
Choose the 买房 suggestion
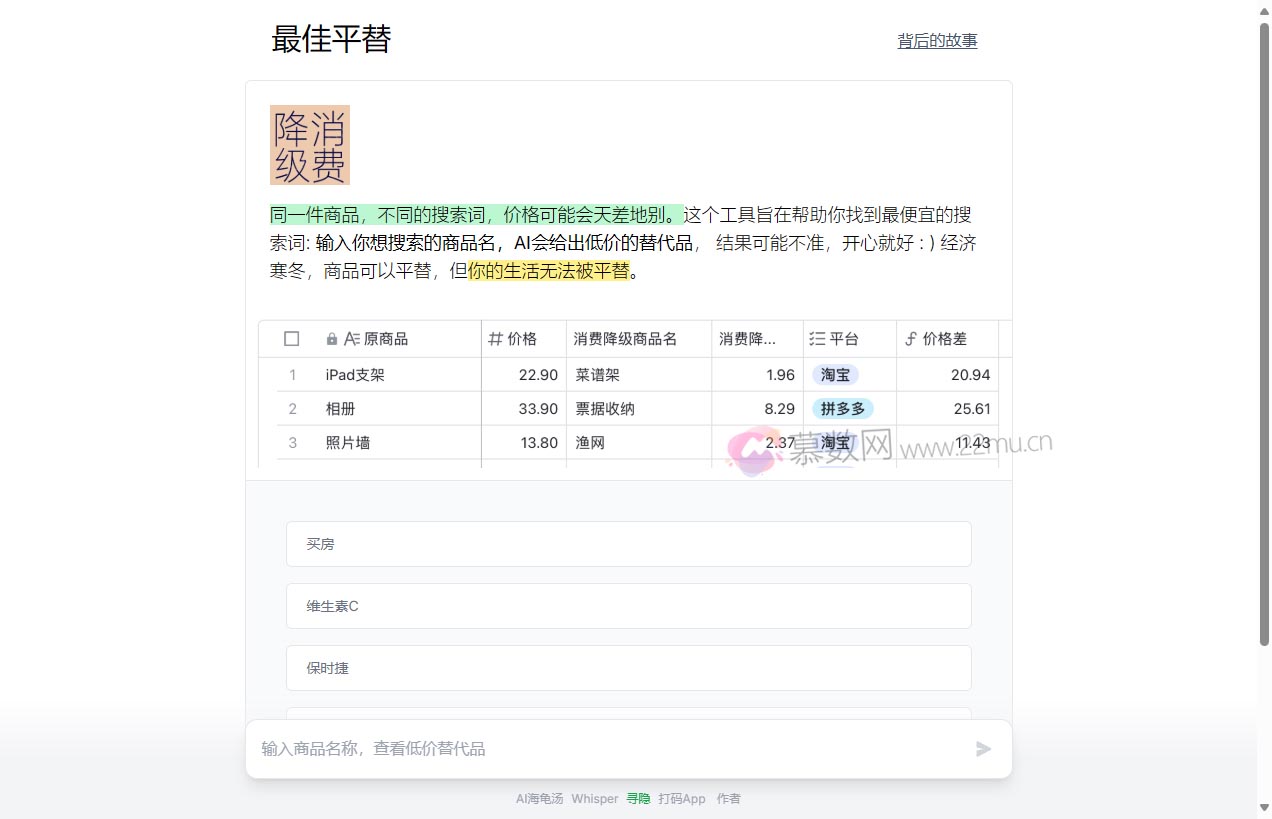[x=628, y=544]
